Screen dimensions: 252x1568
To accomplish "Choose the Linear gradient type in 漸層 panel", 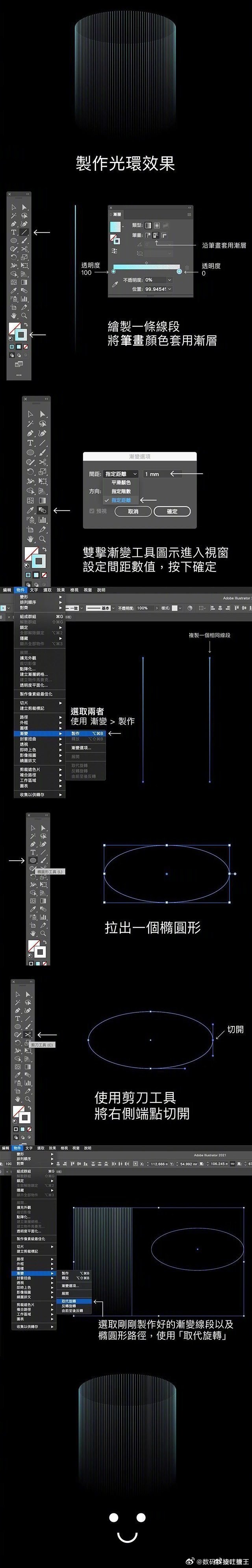I will (148, 225).
